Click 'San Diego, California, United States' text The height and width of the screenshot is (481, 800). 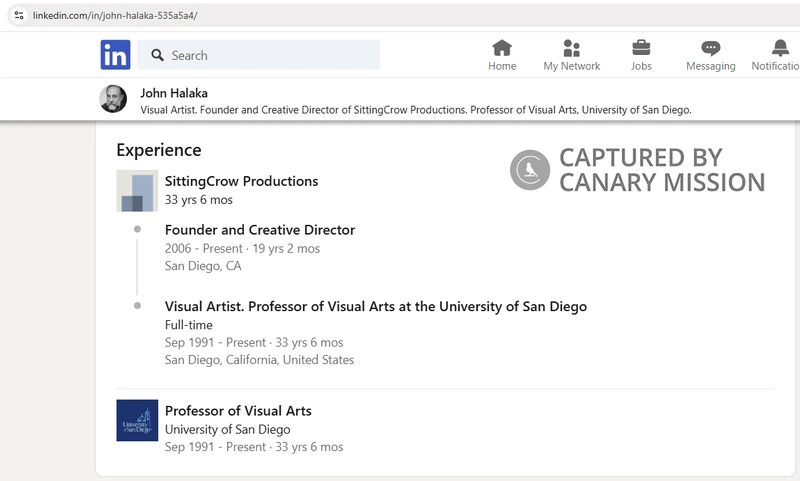tap(259, 360)
